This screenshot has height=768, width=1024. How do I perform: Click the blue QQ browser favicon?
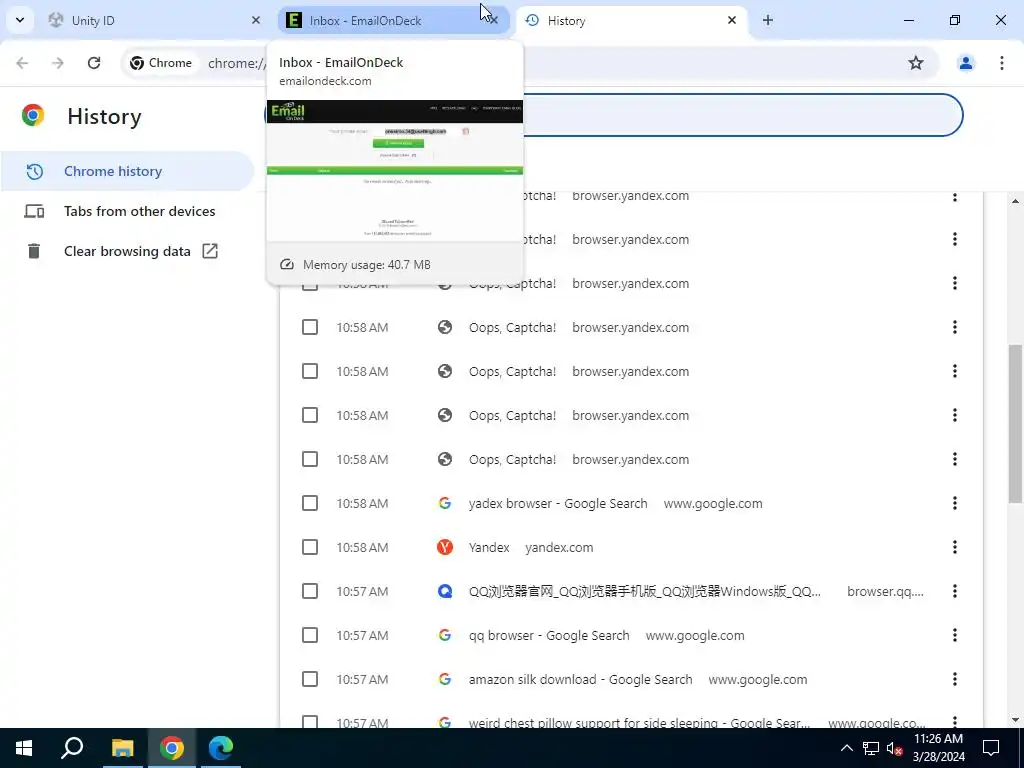click(x=445, y=591)
